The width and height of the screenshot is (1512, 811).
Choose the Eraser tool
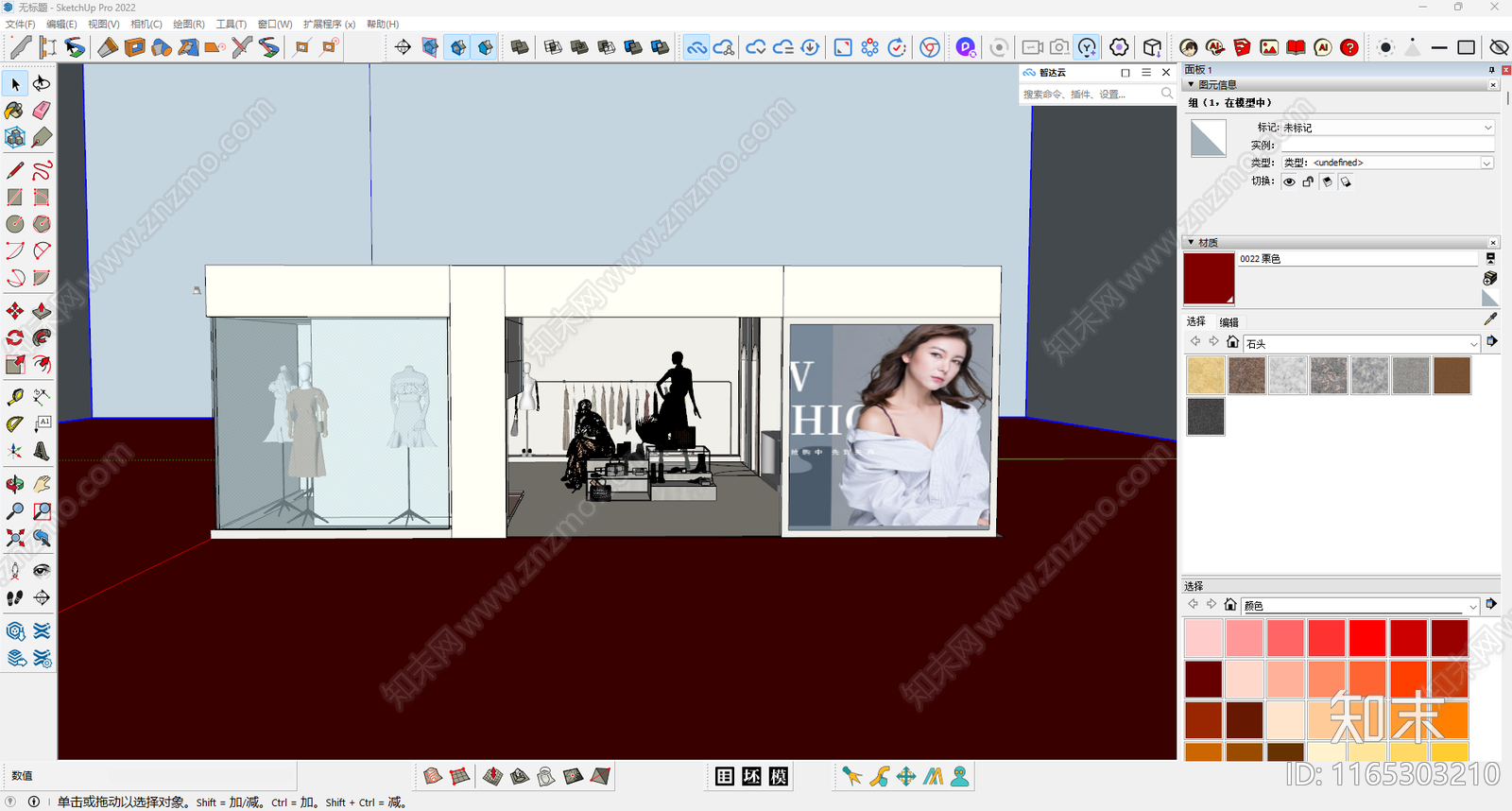tap(42, 111)
